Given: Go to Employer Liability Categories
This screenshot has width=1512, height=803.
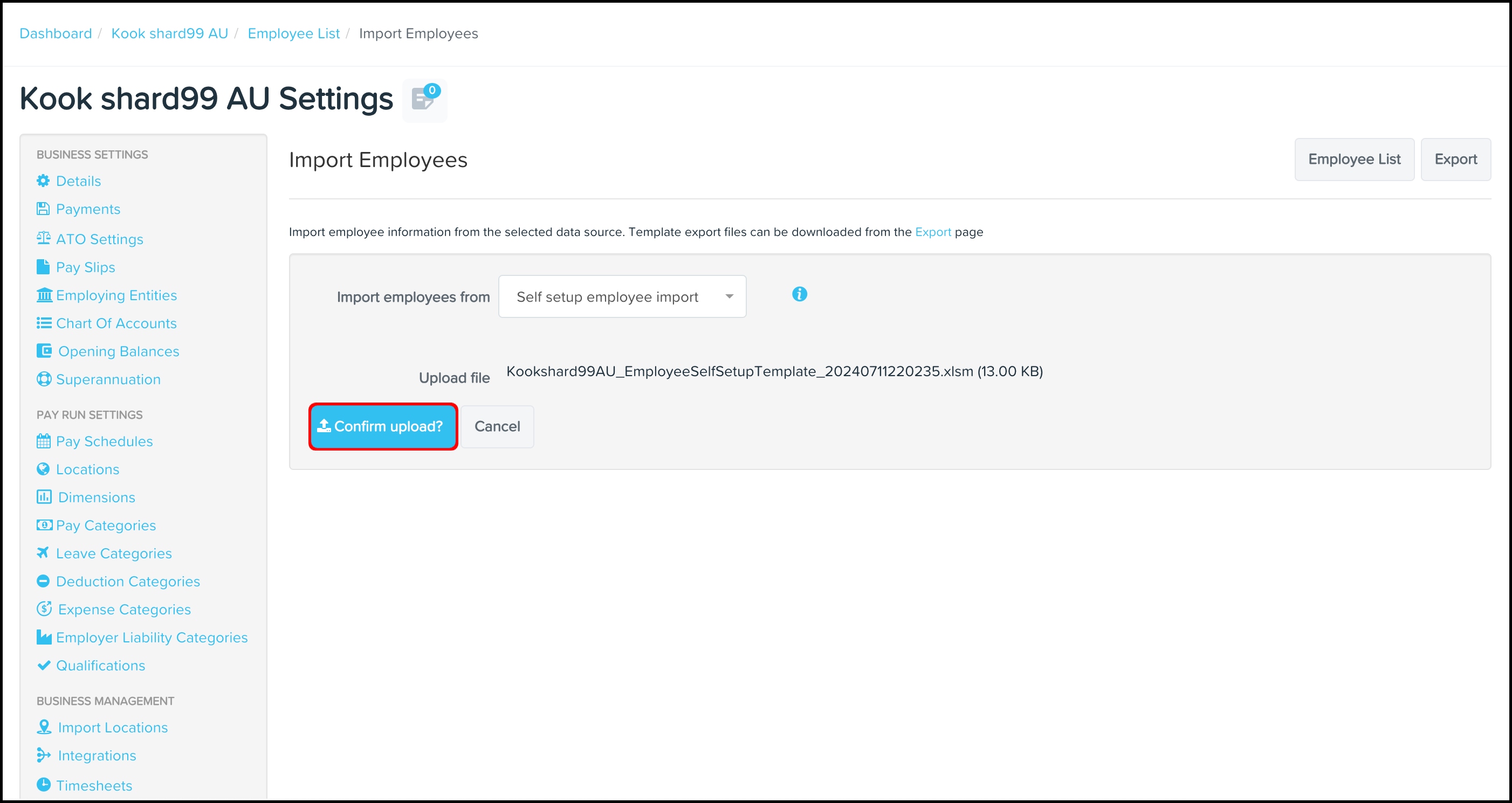Looking at the screenshot, I should [152, 638].
